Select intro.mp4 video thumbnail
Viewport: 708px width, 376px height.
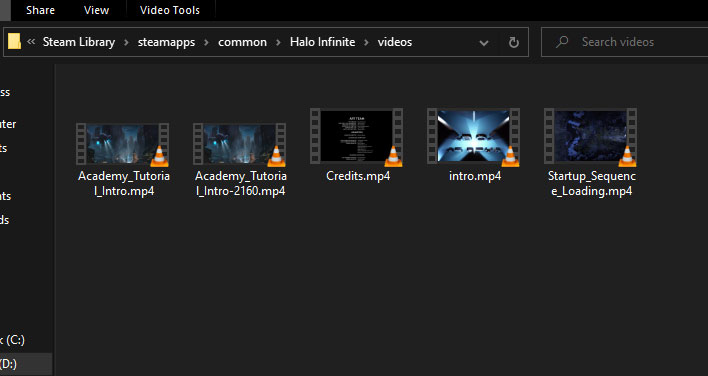tap(473, 136)
